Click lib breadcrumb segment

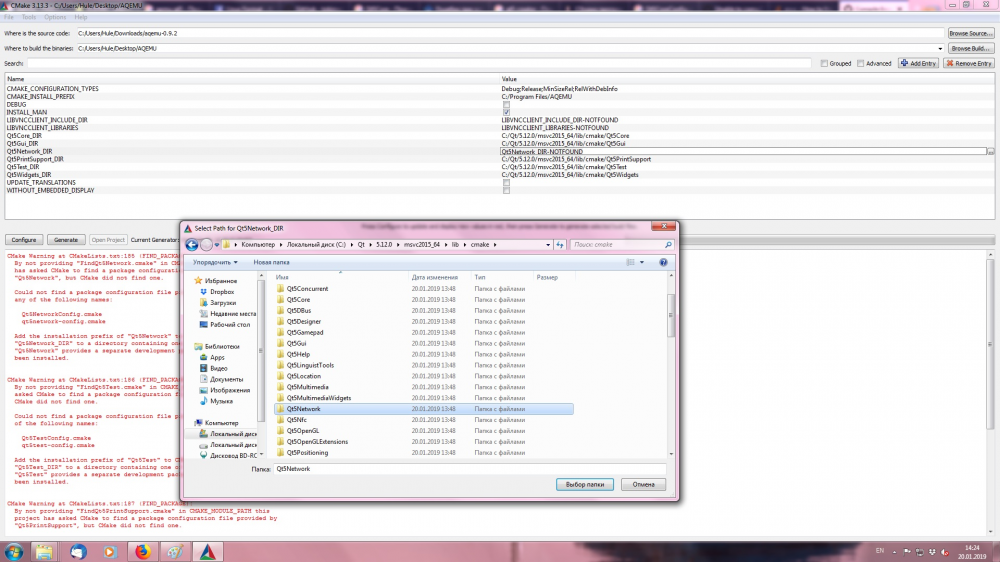click(x=455, y=244)
